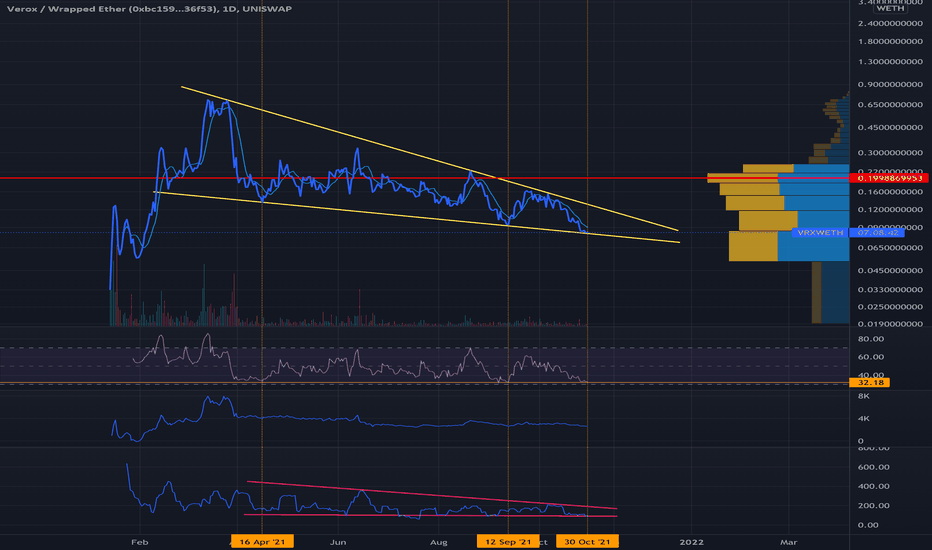Click the 1.8000000000 price scale value
This screenshot has width=932, height=550.
pos(890,41)
